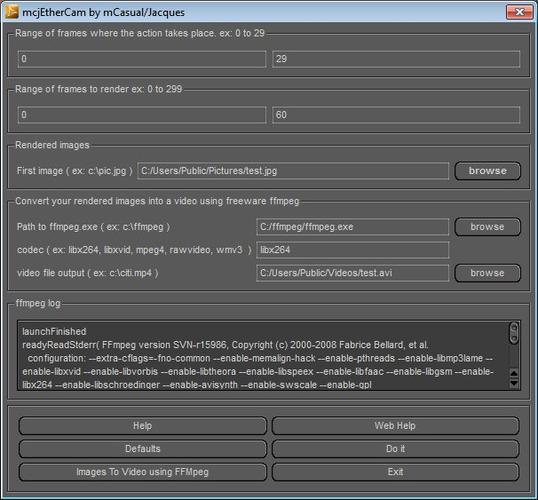Browse for the video output file
538x500 pixels.
488,273
